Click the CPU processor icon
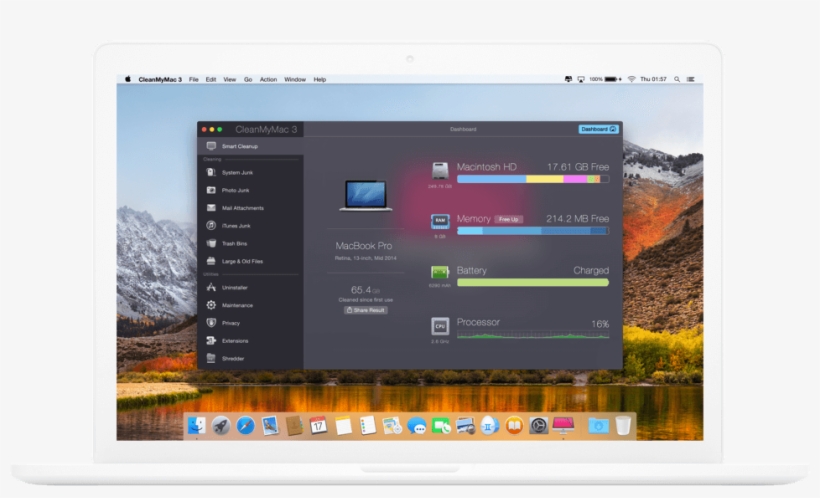Image resolution: width=820 pixels, height=498 pixels. coord(440,326)
